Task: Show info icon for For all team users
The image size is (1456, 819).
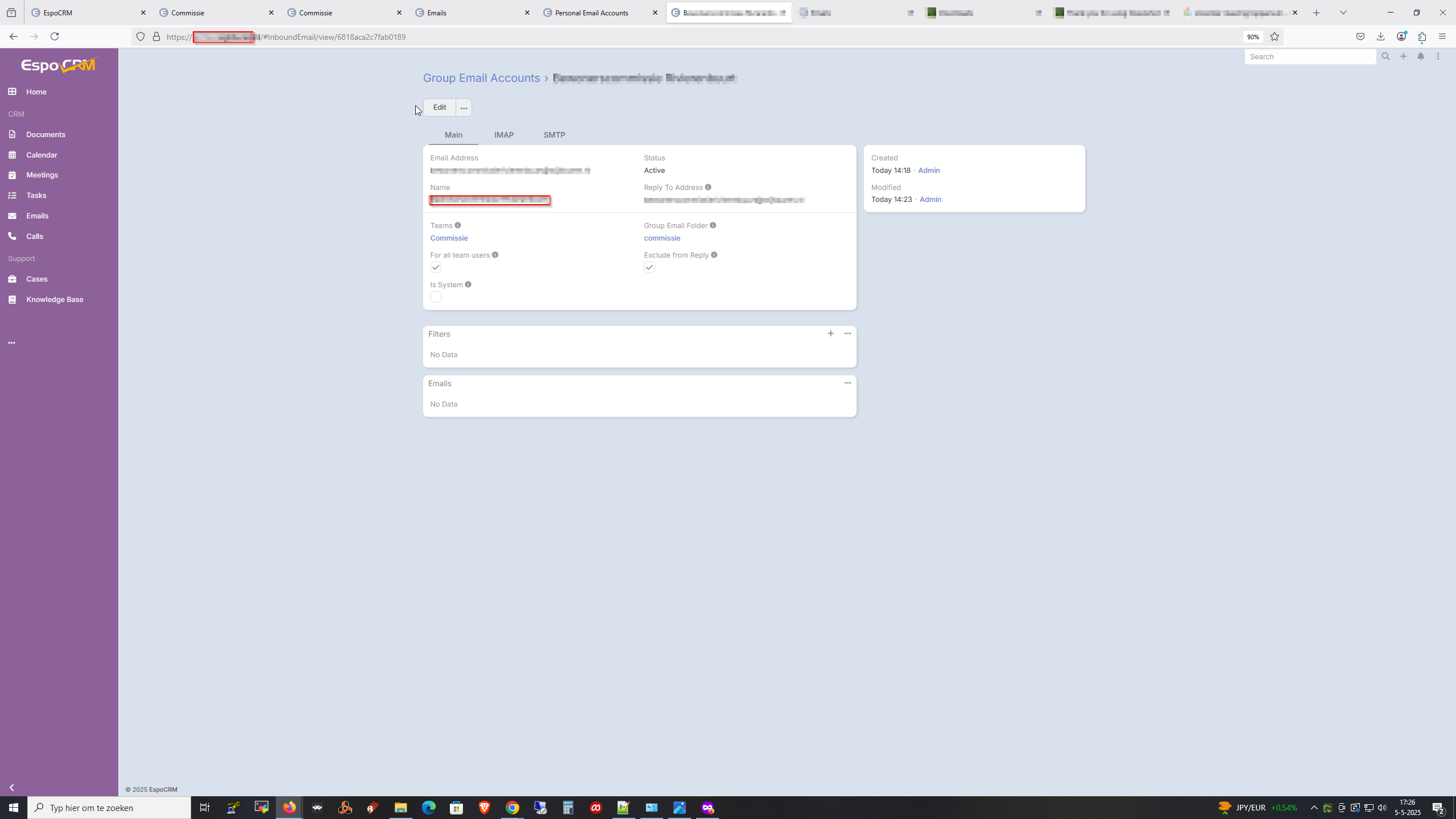Action: point(495,255)
